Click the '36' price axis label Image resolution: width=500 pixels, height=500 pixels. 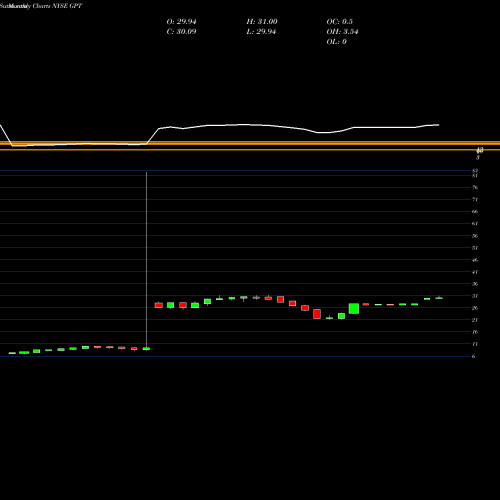point(475,284)
